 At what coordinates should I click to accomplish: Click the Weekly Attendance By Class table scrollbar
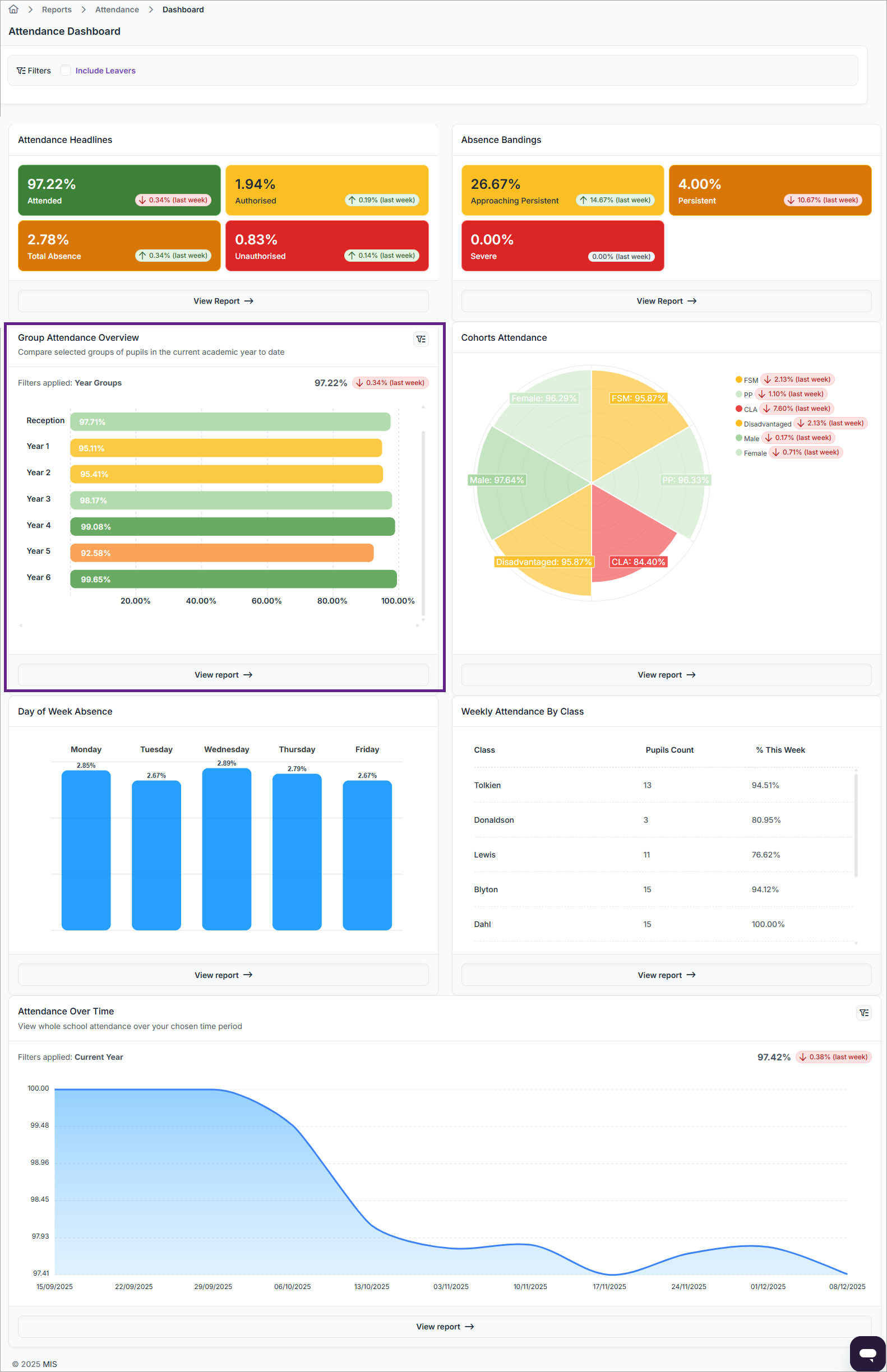857,826
